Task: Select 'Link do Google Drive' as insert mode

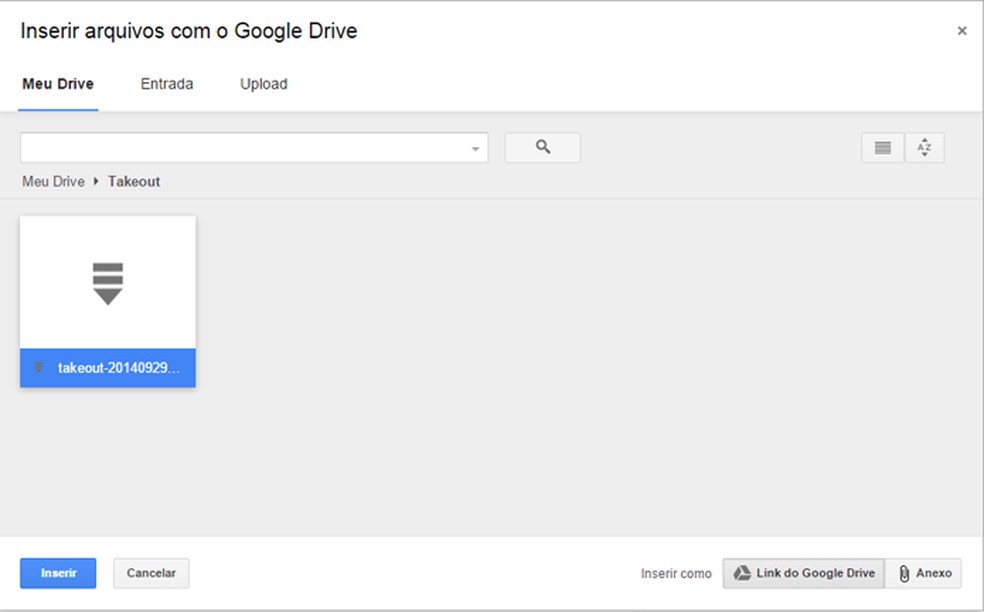Action: [x=803, y=573]
